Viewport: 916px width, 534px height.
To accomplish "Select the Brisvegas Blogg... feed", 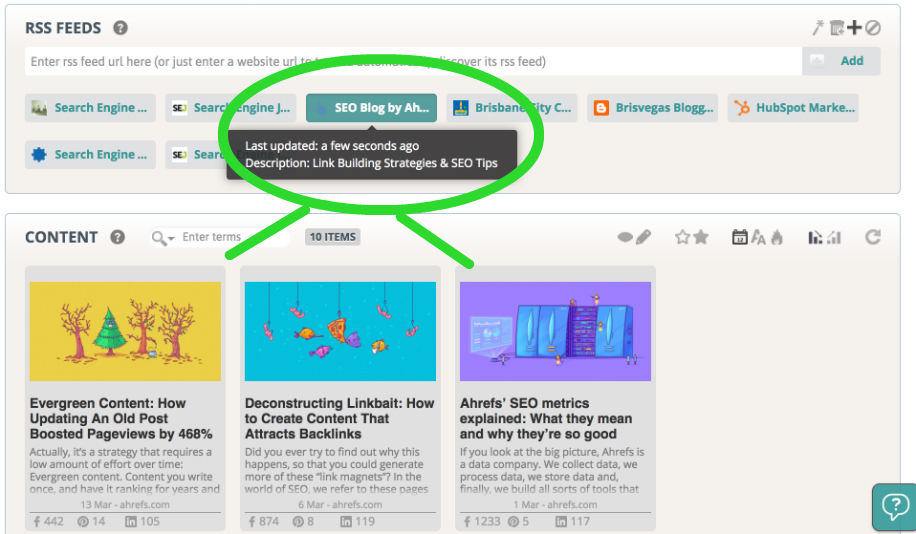I will point(653,108).
